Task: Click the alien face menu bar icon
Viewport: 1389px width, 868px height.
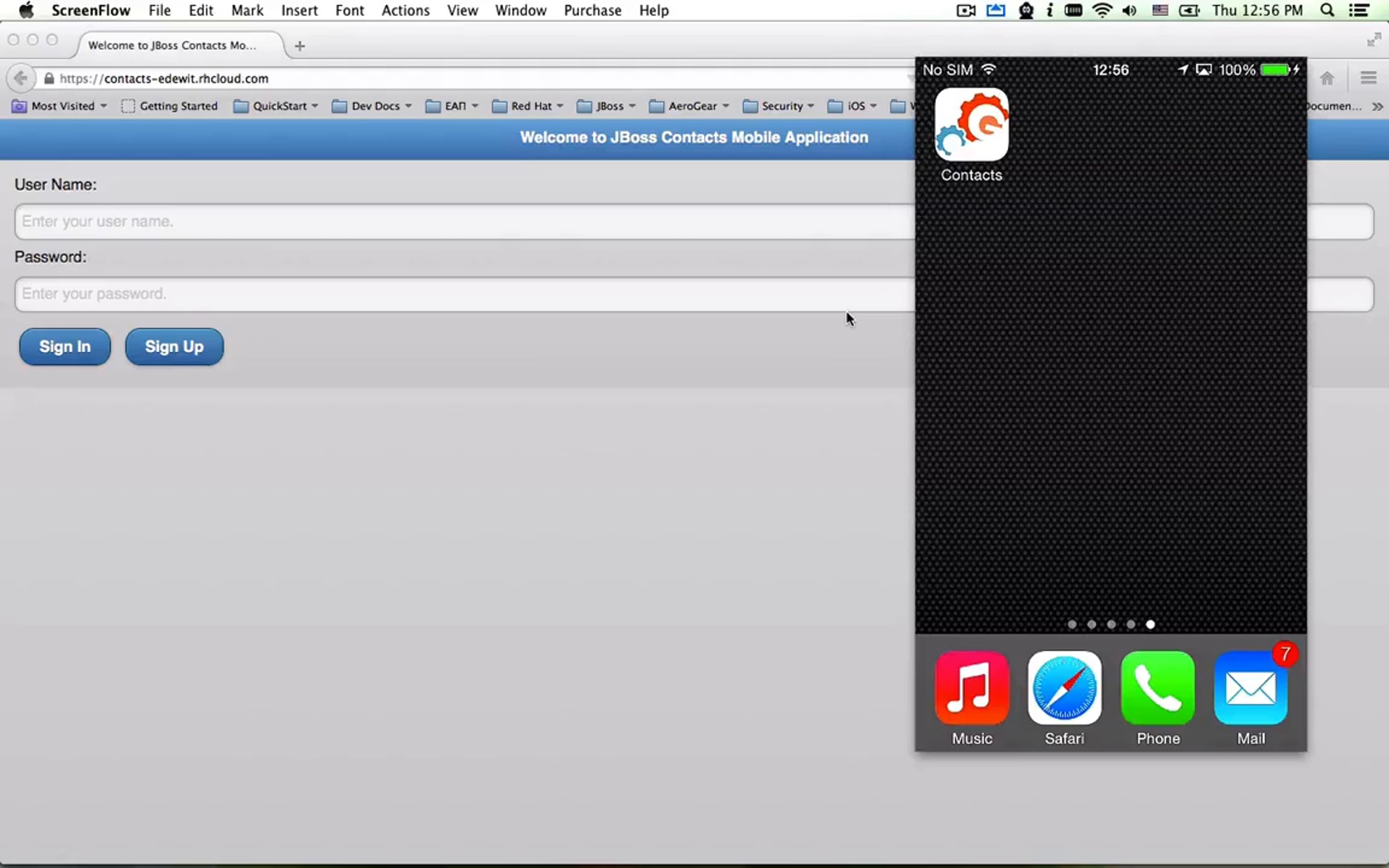Action: (1026, 10)
